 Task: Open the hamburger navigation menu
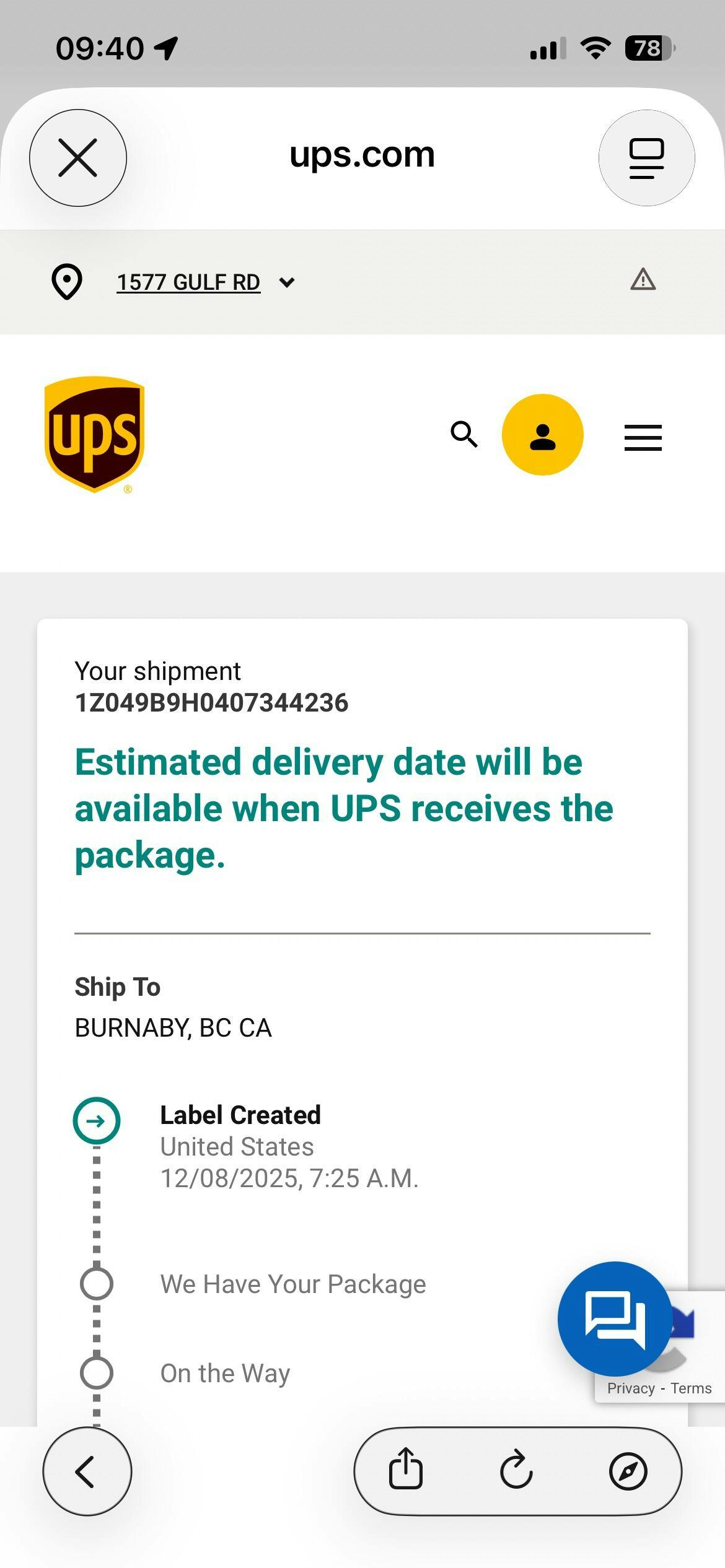643,438
